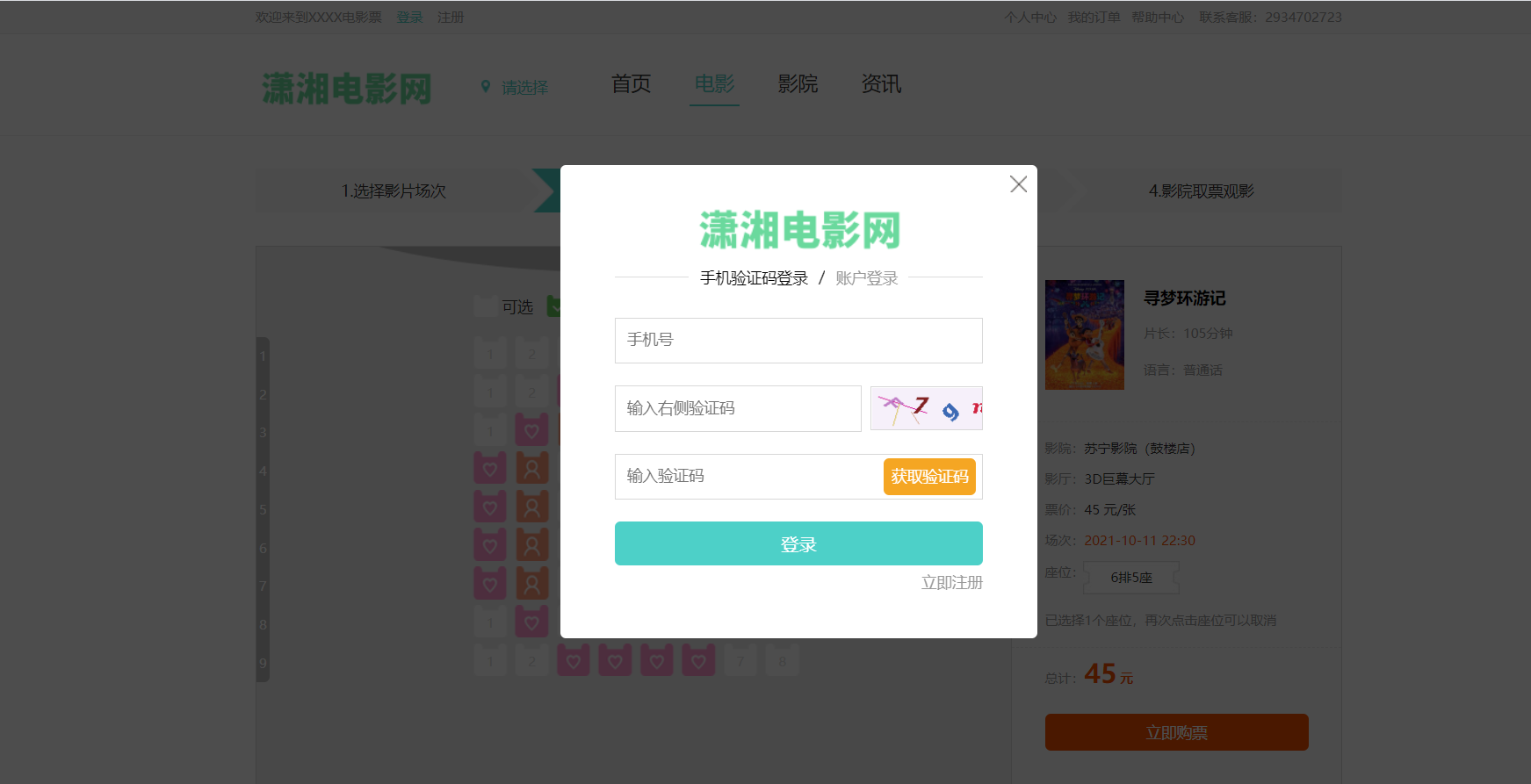Viewport: 1531px width, 784px height.
Task: Click step 1.选择影片场次
Action: point(394,191)
